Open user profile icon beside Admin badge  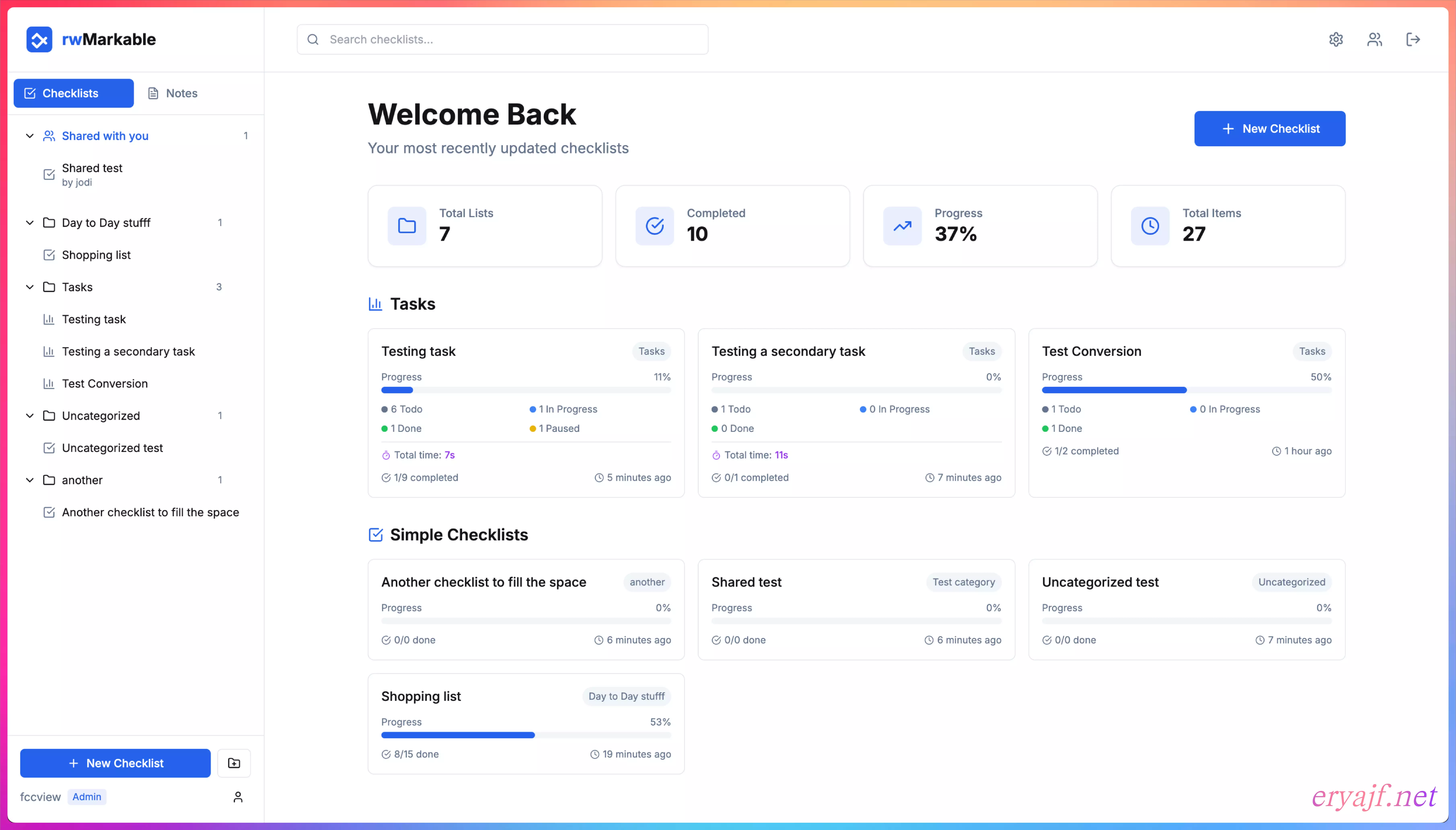coord(238,797)
